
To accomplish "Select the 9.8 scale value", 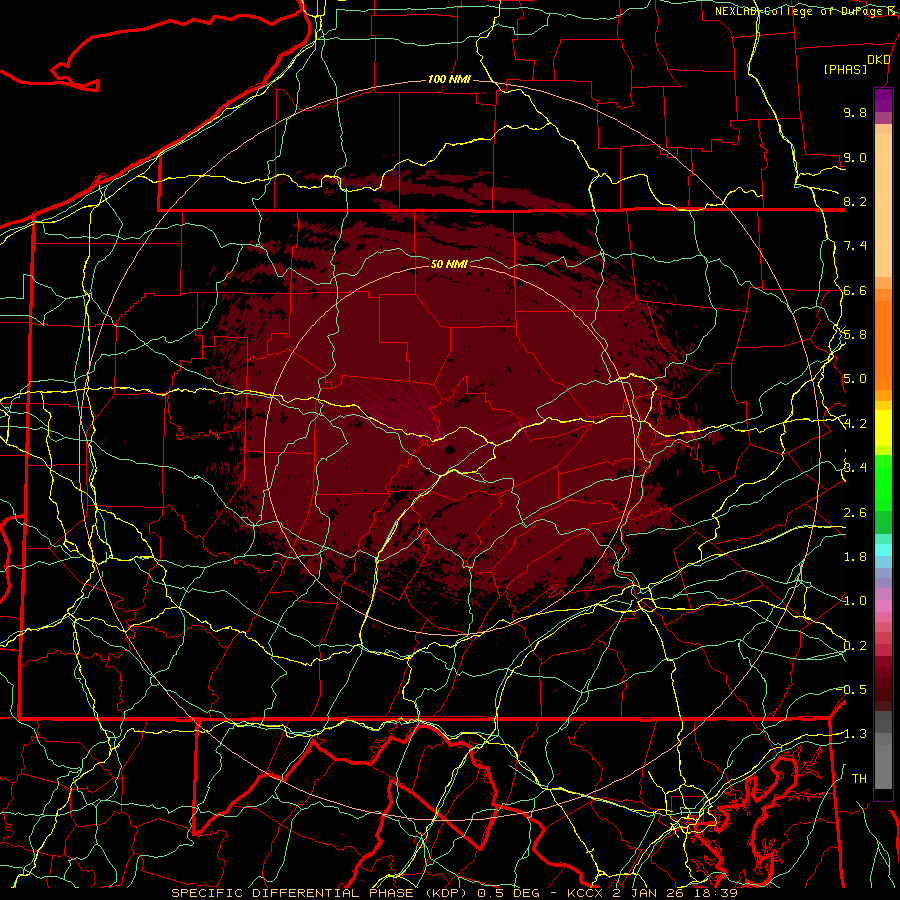I will tap(855, 112).
